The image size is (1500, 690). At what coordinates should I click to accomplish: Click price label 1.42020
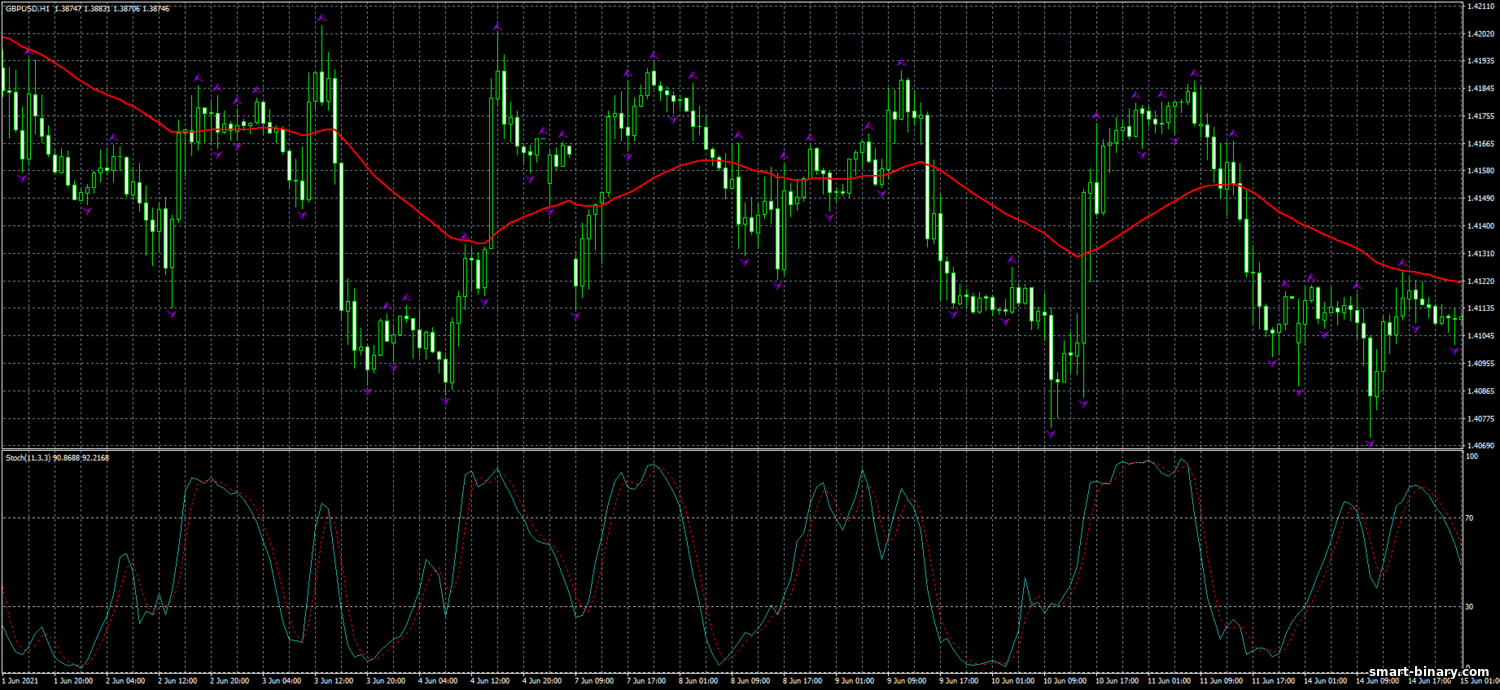(x=1480, y=34)
